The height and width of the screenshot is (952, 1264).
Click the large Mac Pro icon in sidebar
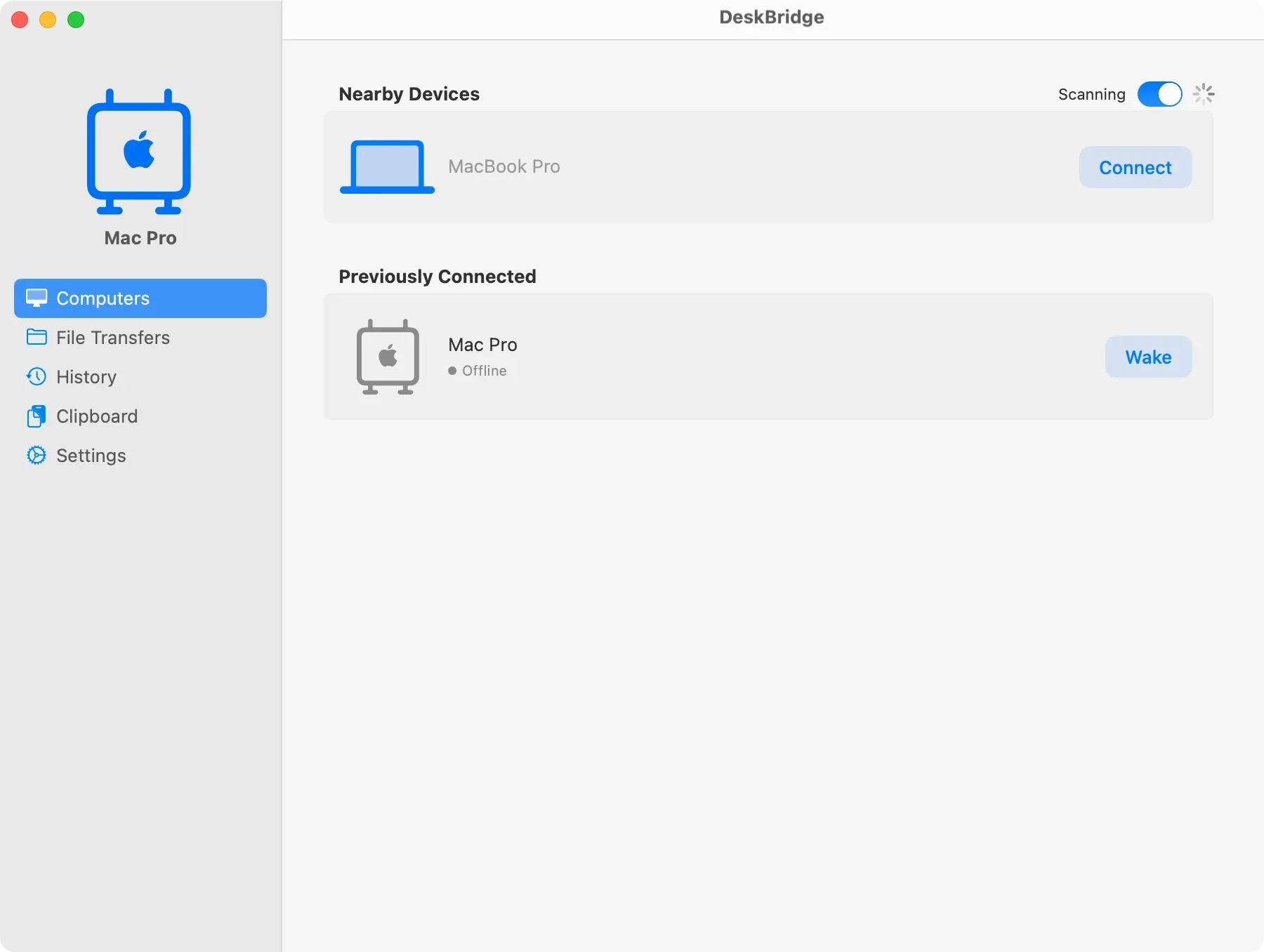(139, 151)
